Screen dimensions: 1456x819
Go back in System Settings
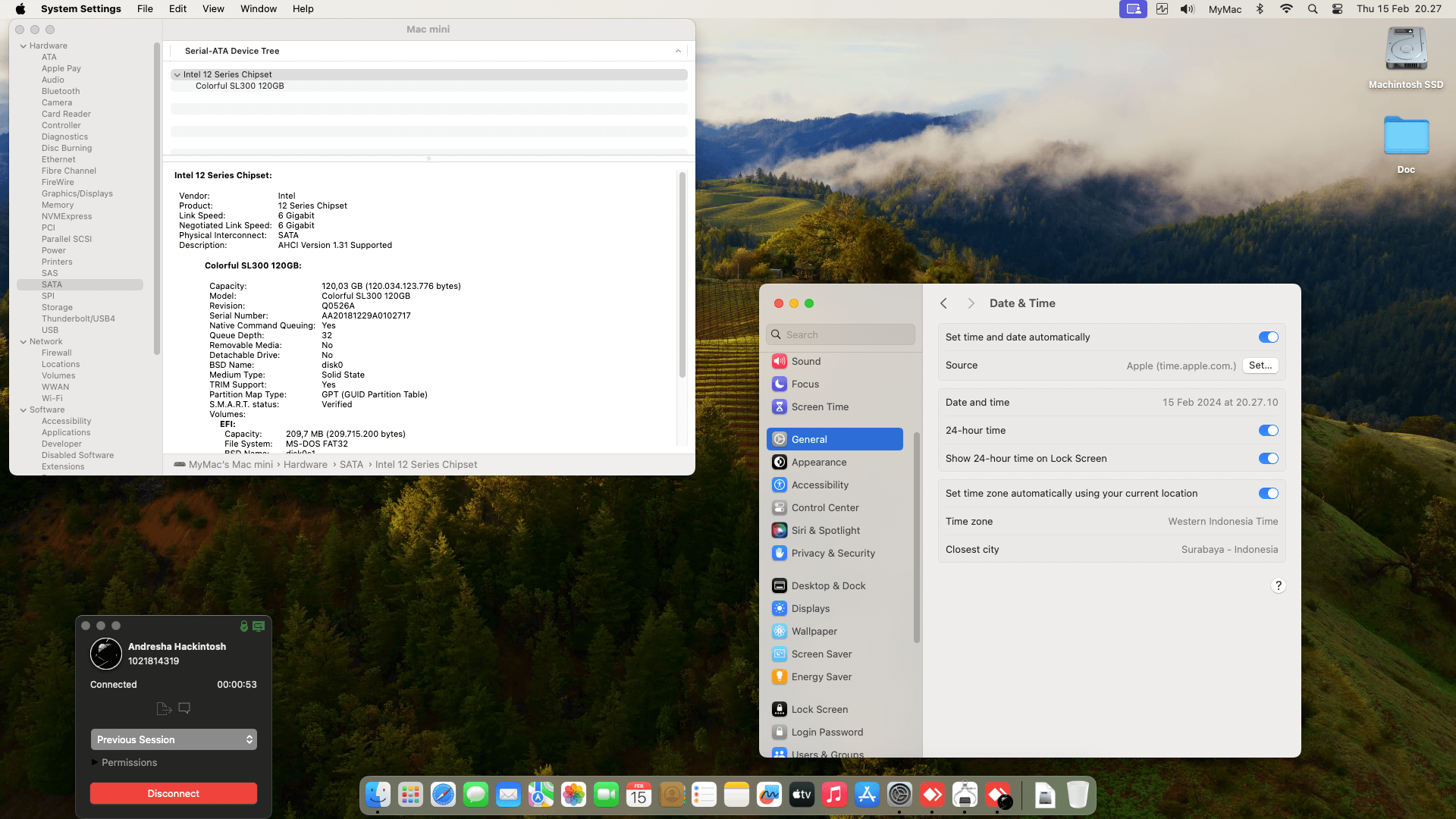[944, 303]
